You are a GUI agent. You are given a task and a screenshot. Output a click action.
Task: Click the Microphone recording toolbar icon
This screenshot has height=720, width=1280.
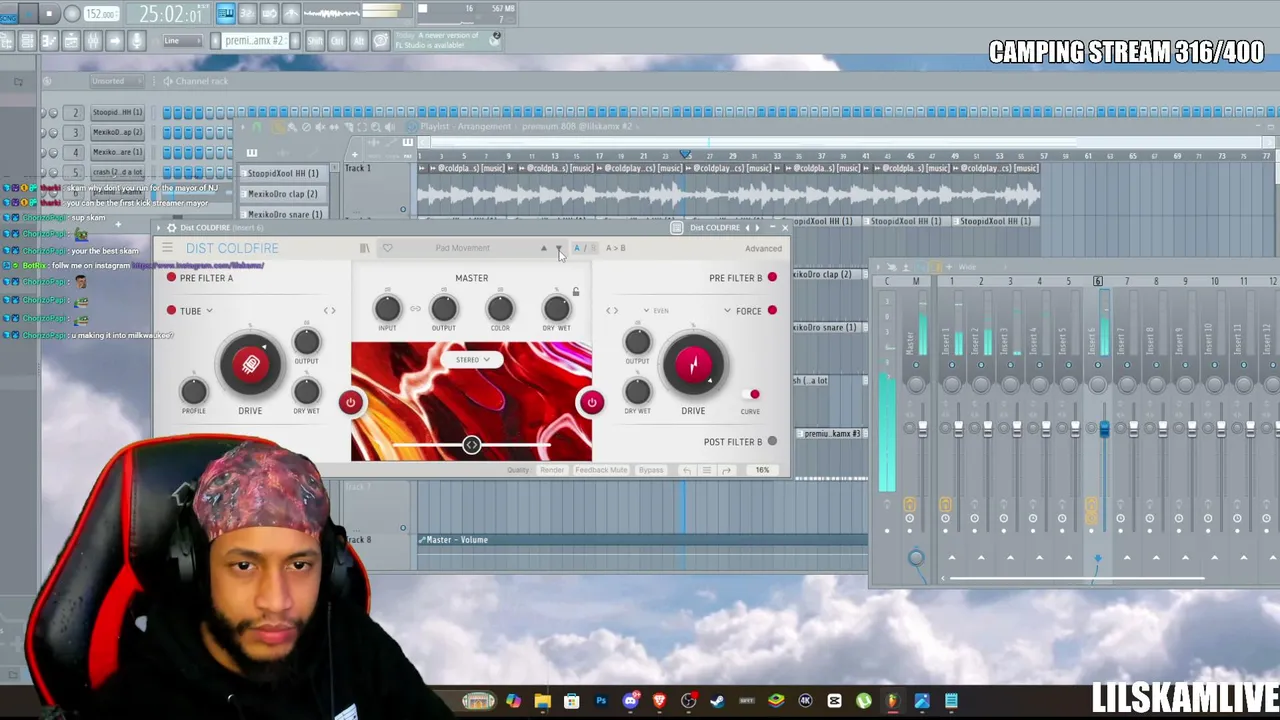137,41
